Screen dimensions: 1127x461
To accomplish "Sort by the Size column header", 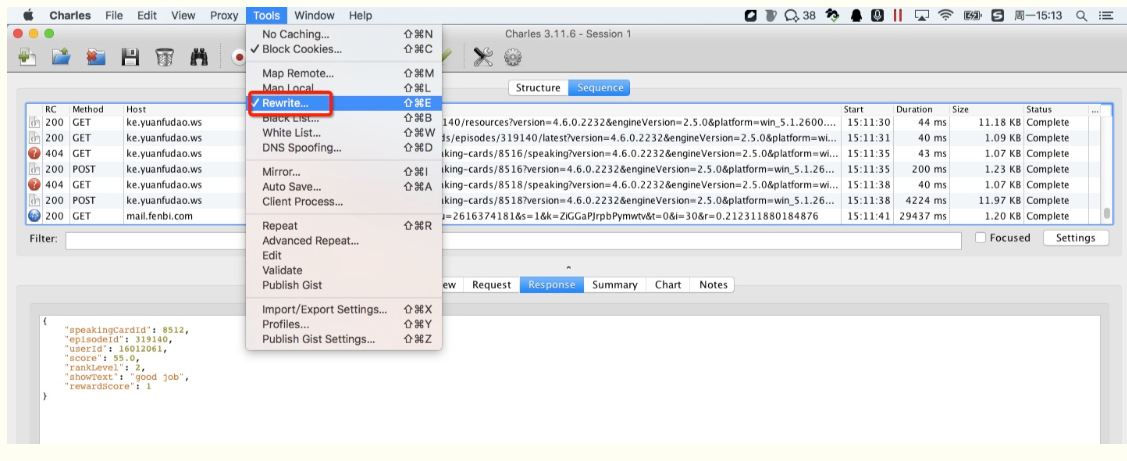I will point(987,109).
